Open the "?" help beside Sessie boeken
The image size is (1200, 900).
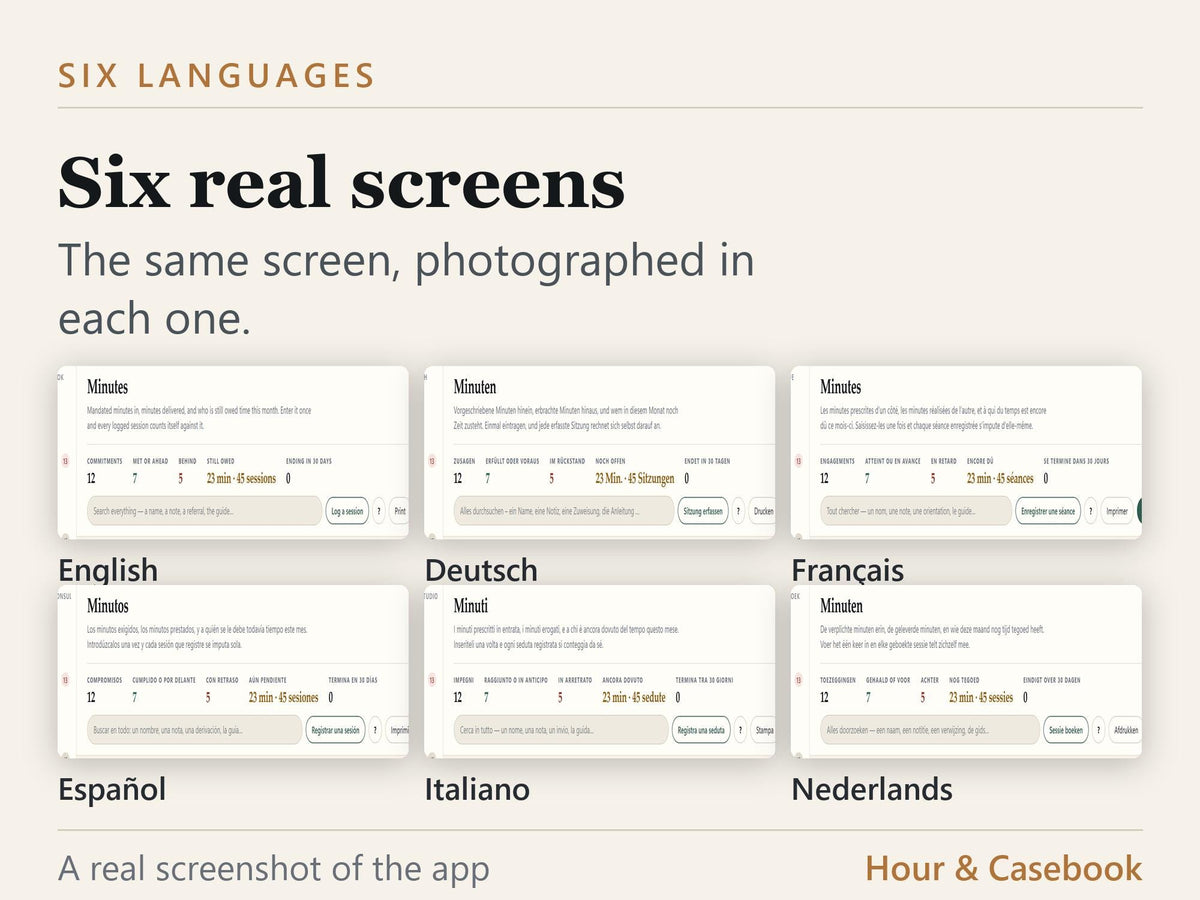1098,730
